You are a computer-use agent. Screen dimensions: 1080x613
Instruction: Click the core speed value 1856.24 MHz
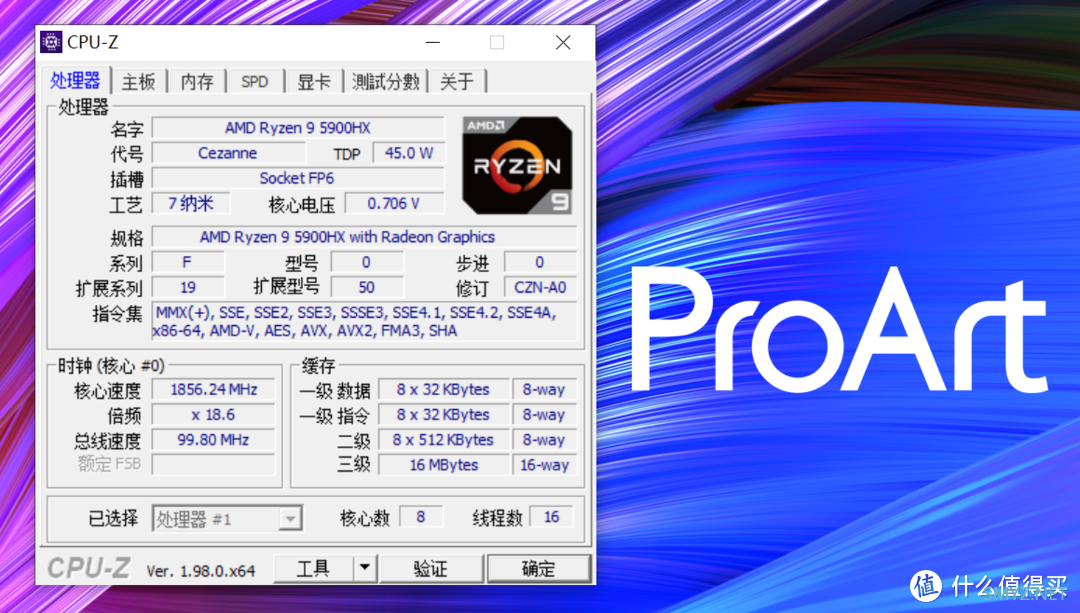point(214,390)
